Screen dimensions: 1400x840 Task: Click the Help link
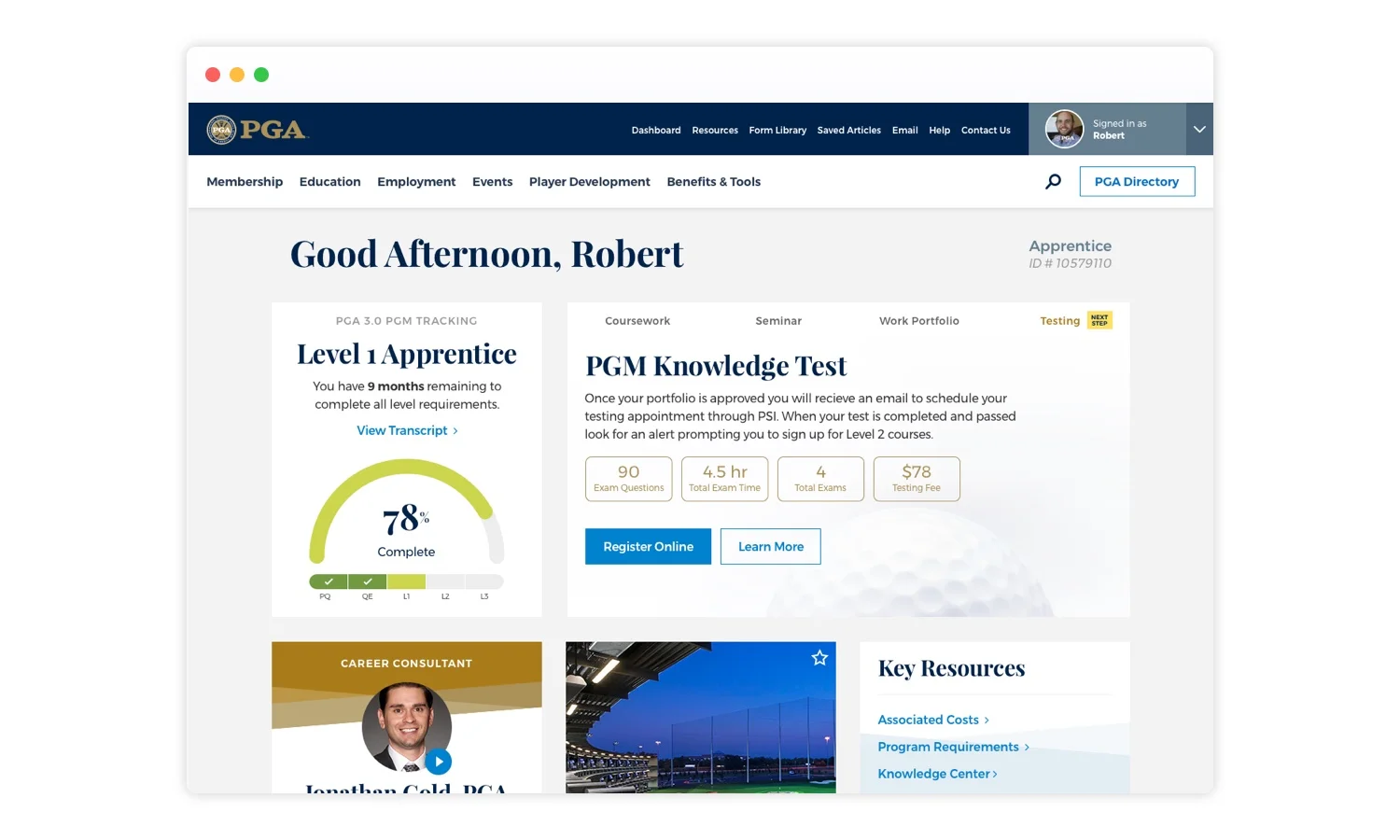click(x=940, y=131)
